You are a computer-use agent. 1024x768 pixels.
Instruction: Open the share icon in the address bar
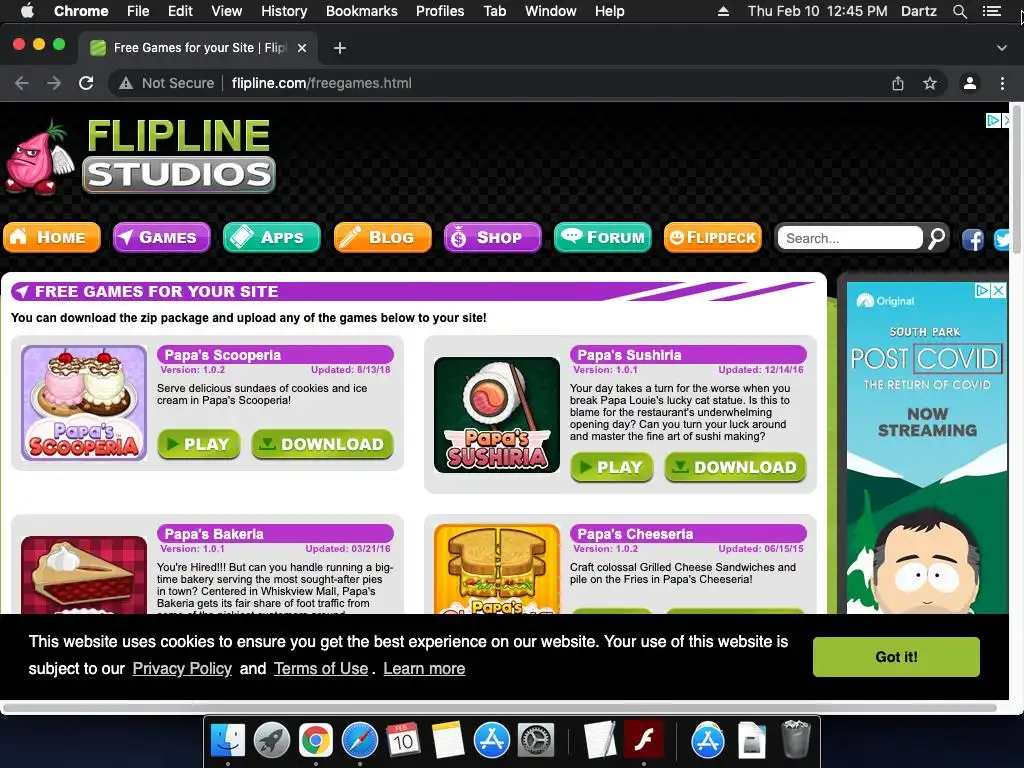pos(898,83)
